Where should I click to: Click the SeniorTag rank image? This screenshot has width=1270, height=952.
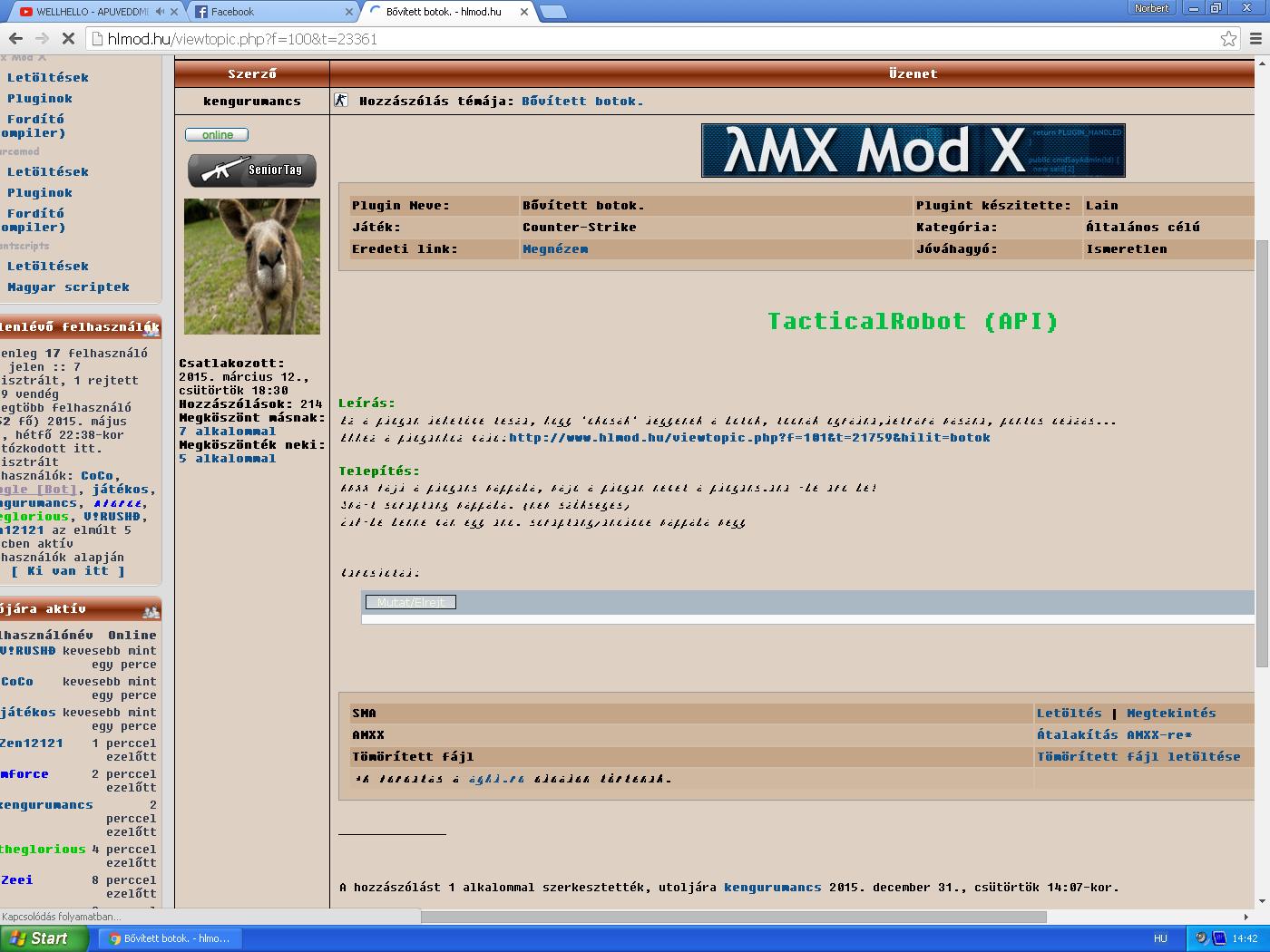[252, 170]
